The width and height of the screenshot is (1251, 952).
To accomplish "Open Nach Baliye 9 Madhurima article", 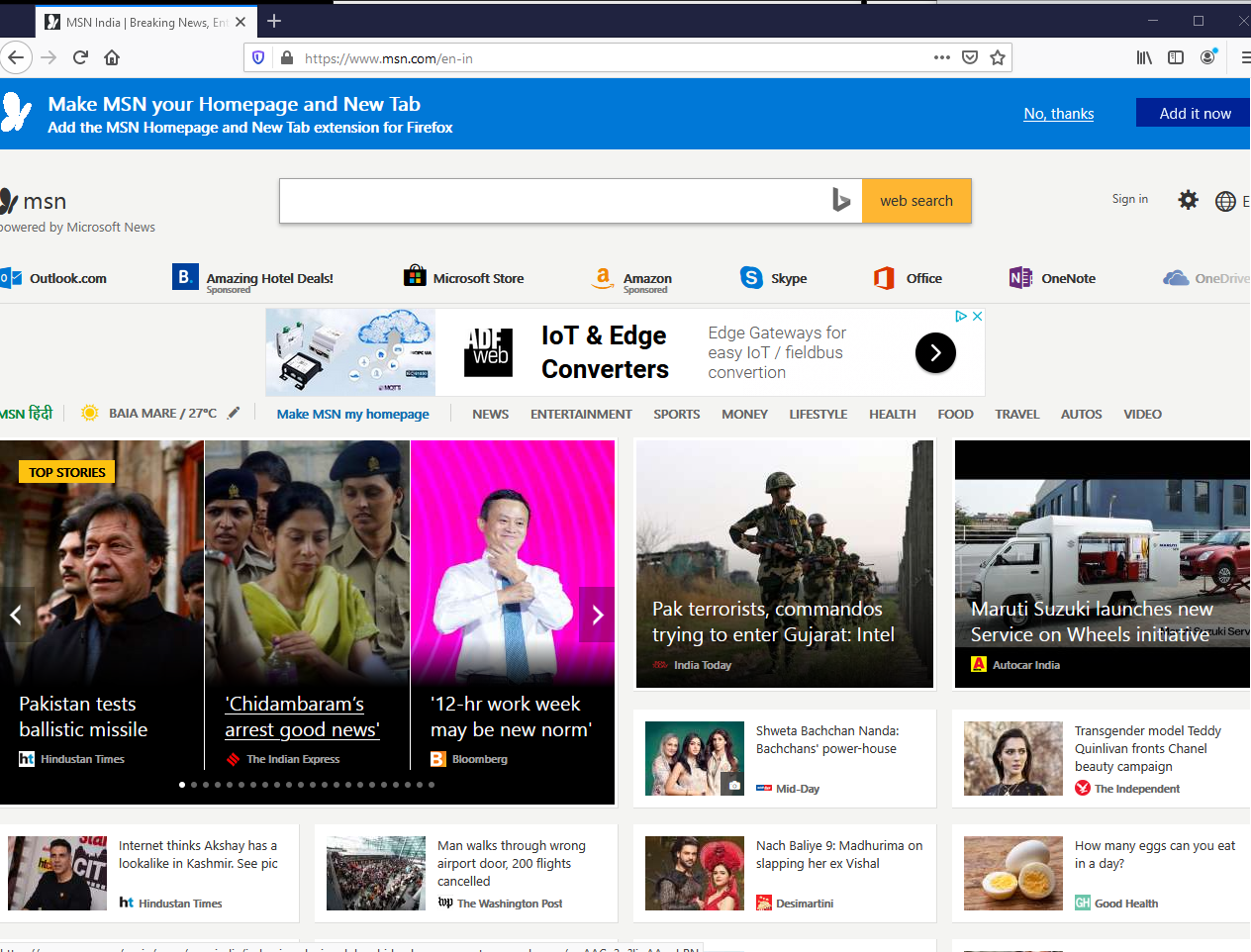I will tap(785, 873).
